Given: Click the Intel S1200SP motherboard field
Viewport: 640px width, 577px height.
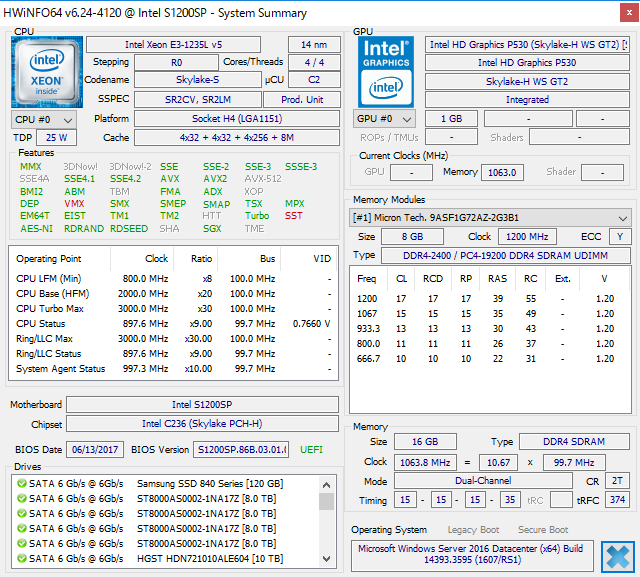Looking at the screenshot, I should [x=202, y=404].
